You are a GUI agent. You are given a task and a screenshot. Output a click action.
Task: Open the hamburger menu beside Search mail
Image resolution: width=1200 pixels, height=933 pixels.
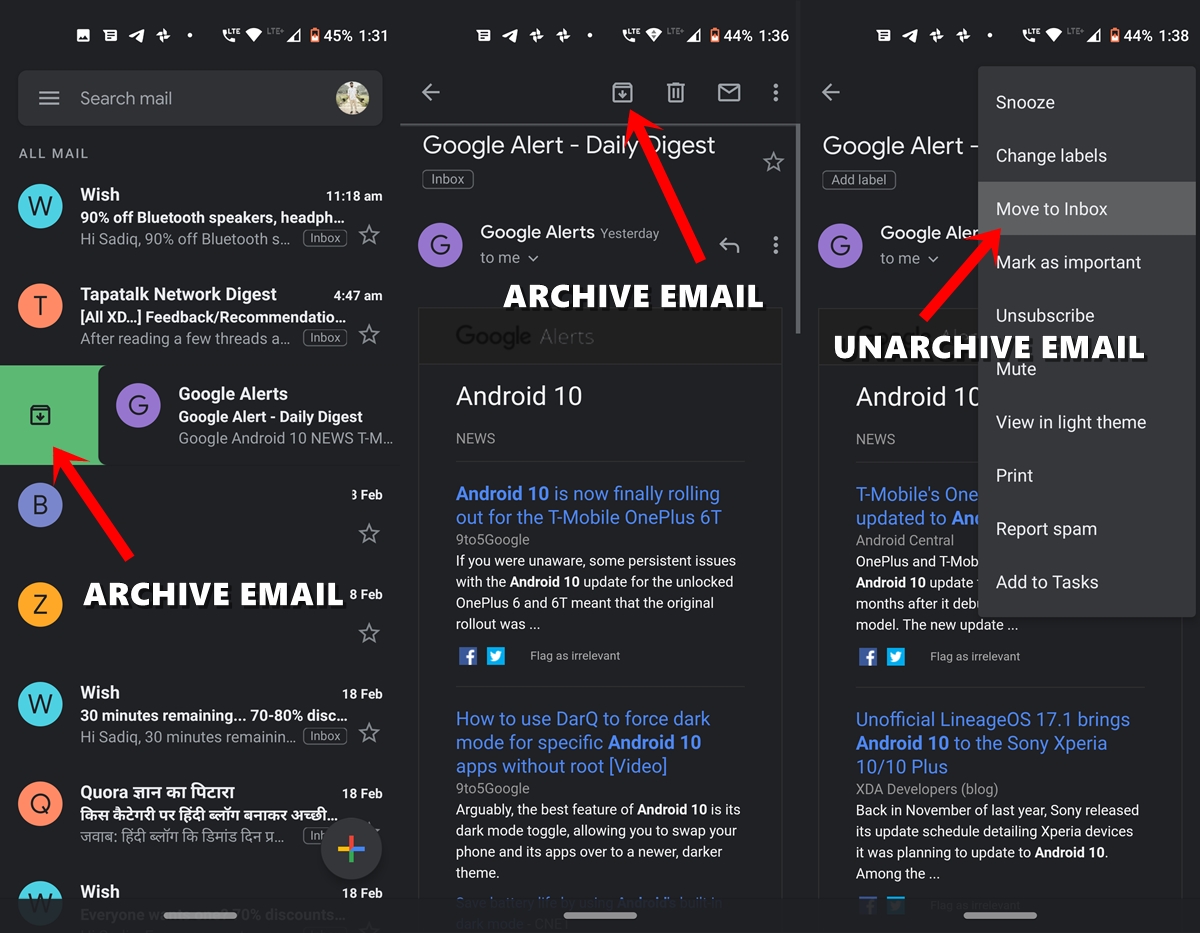coord(49,98)
